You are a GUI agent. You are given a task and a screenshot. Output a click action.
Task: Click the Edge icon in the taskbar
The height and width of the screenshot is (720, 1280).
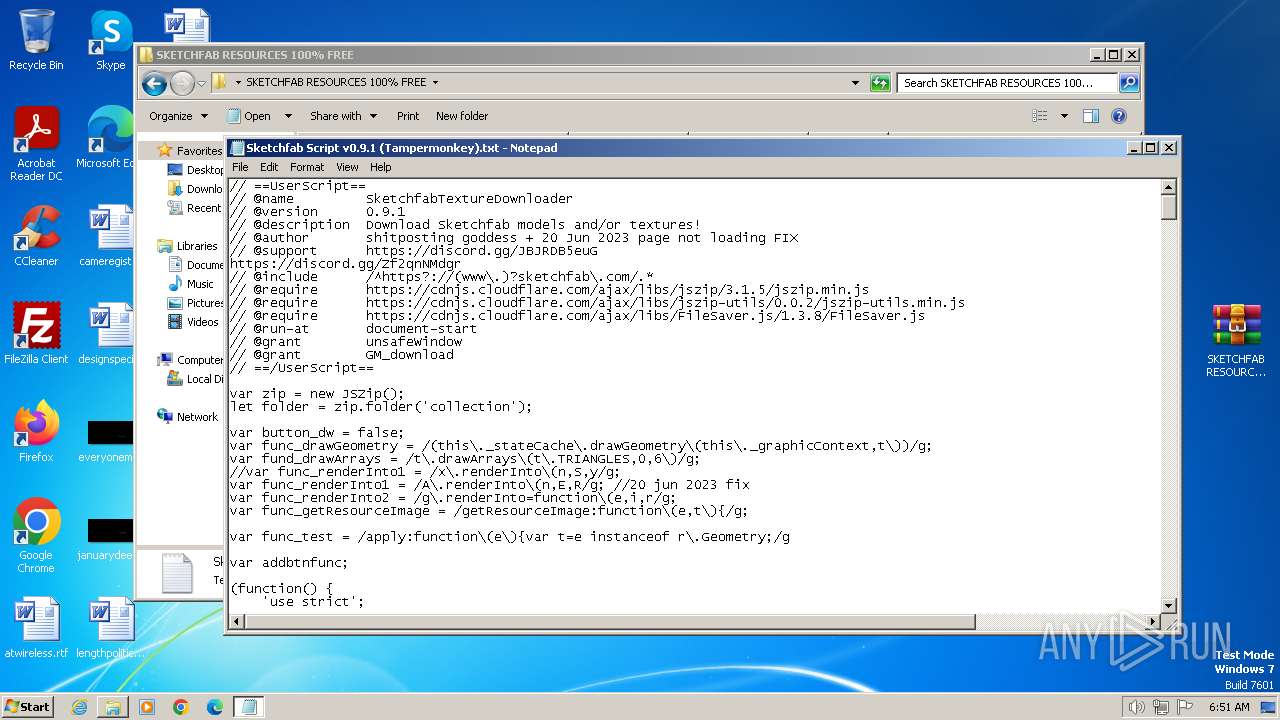pyautogui.click(x=215, y=707)
